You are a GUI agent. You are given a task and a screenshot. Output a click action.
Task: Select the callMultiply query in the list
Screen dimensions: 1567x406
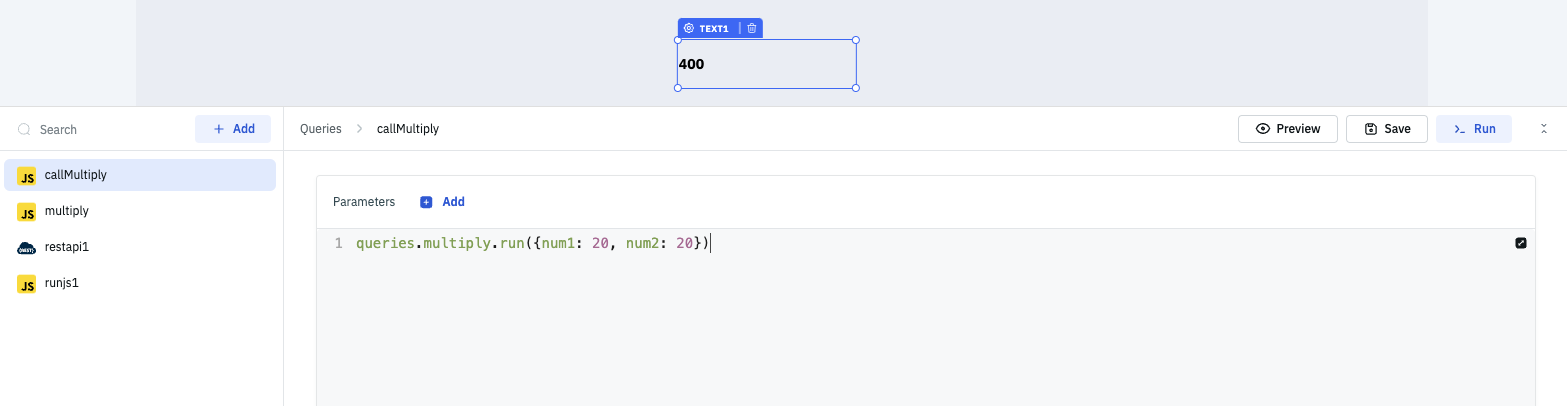click(x=76, y=175)
